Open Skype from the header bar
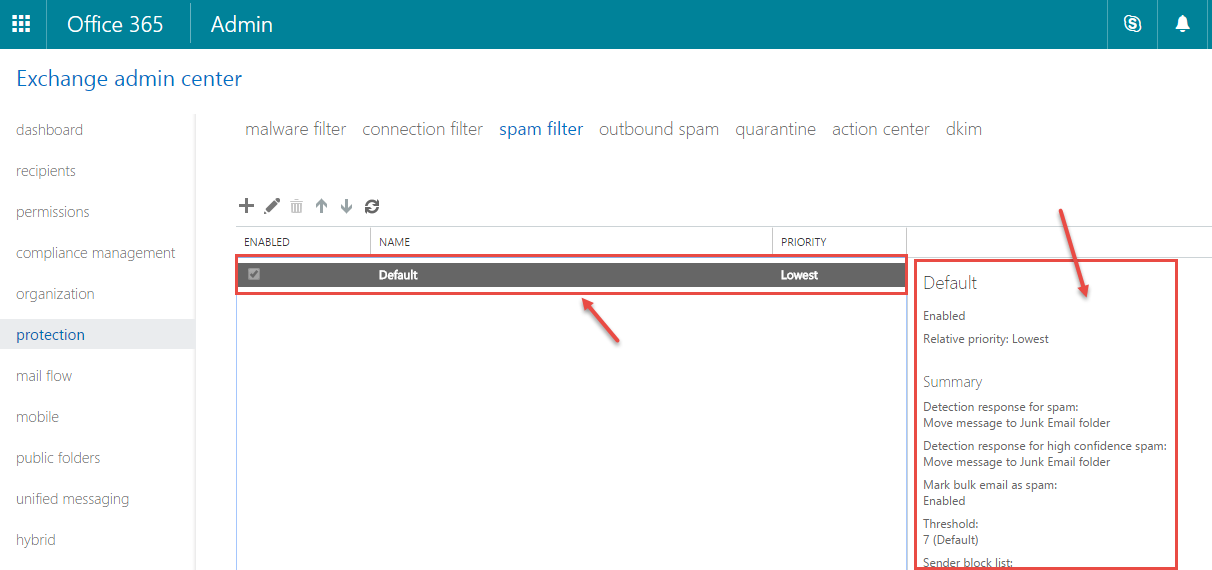 [1132, 24]
